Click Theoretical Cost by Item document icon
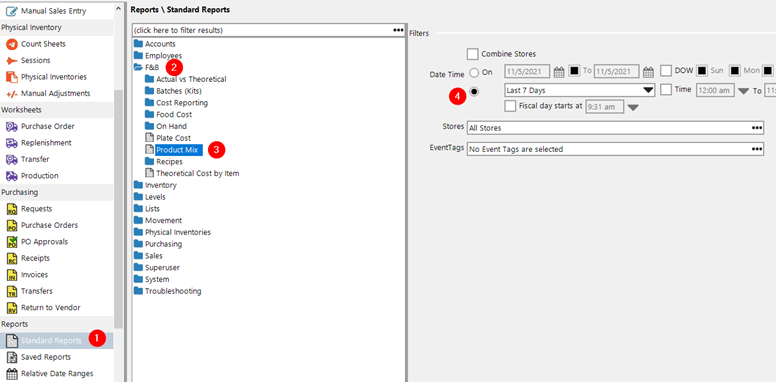The height and width of the screenshot is (382, 776). [149, 173]
